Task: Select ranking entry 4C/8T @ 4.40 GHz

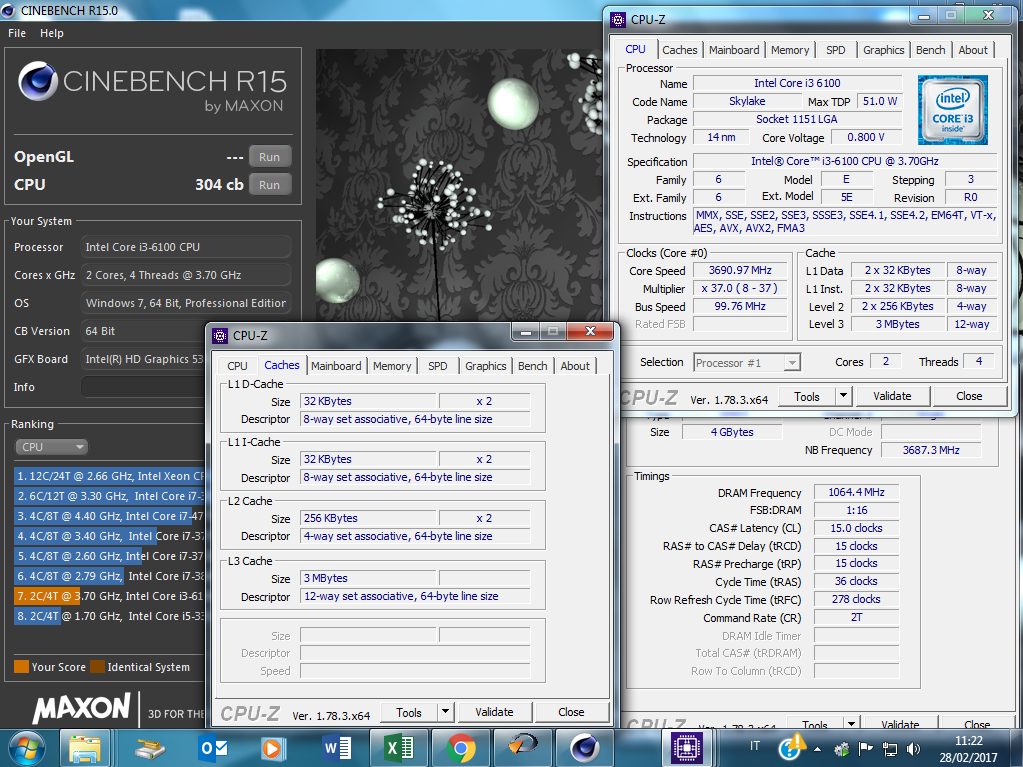Action: (110, 516)
